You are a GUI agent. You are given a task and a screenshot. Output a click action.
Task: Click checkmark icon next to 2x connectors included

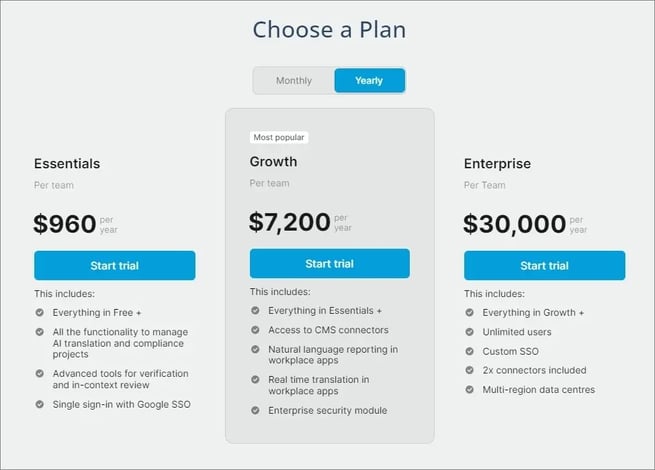pyautogui.click(x=470, y=370)
